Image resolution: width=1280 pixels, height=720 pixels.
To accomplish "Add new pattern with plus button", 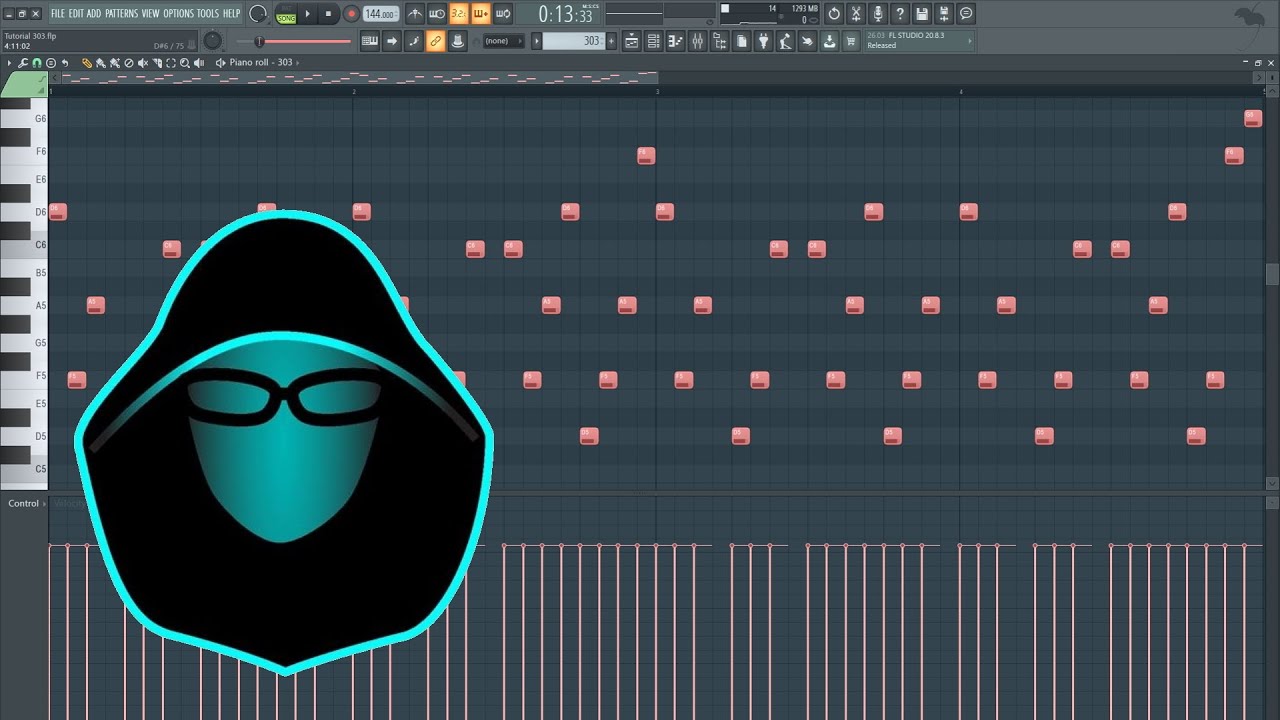I will pos(611,41).
